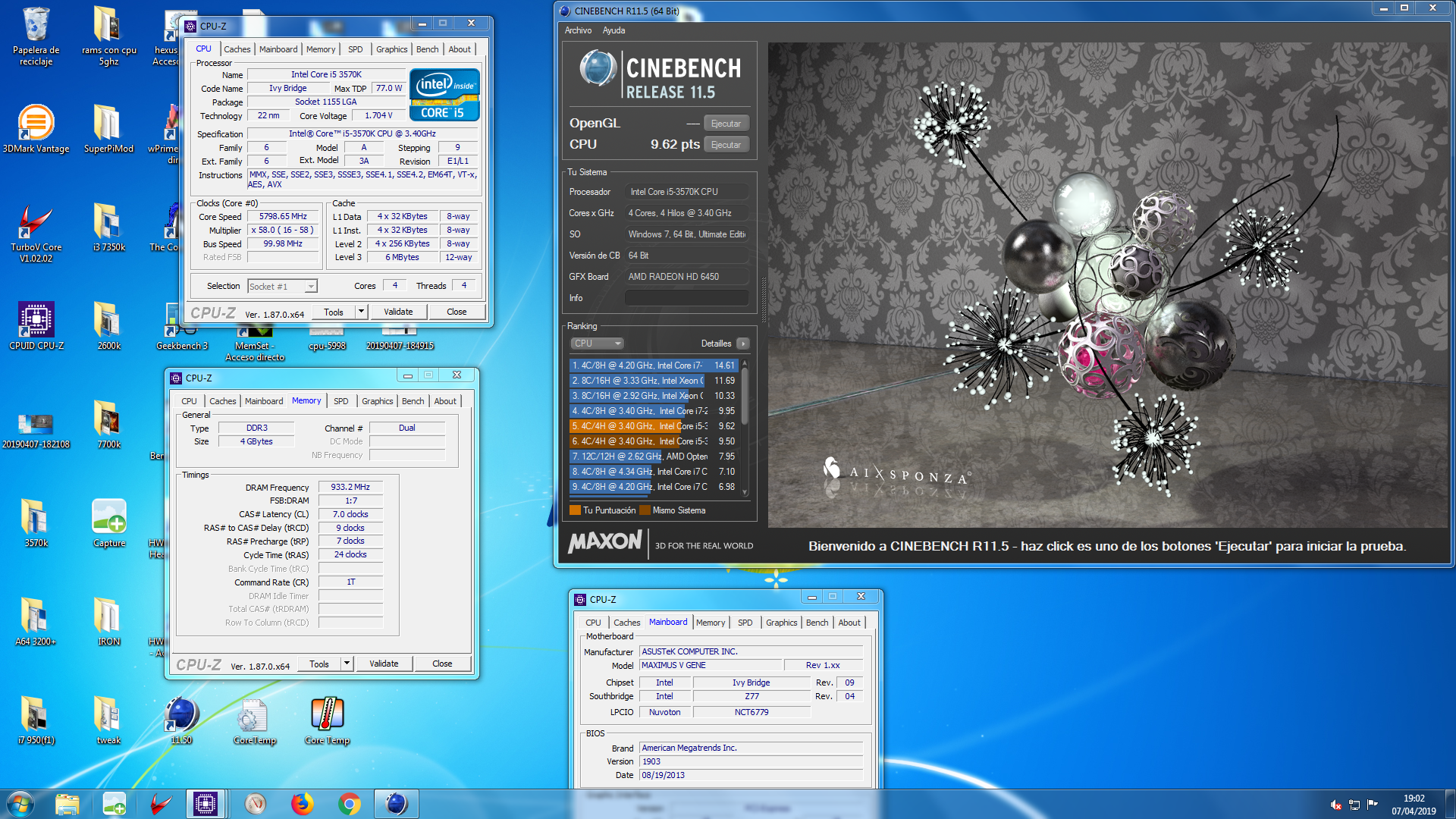Image resolution: width=1456 pixels, height=819 pixels.
Task: Click the taskbar clock showing 19:02
Action: [1414, 805]
